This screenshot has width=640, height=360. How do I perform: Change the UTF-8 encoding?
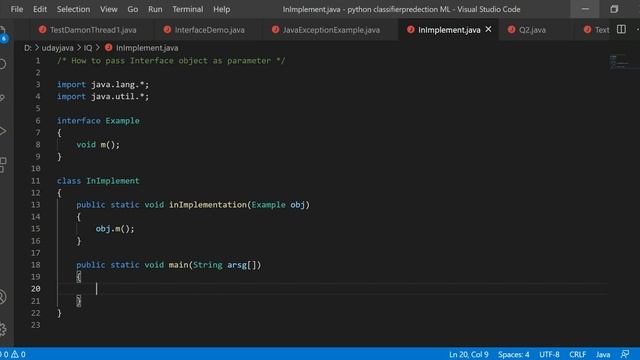point(549,354)
